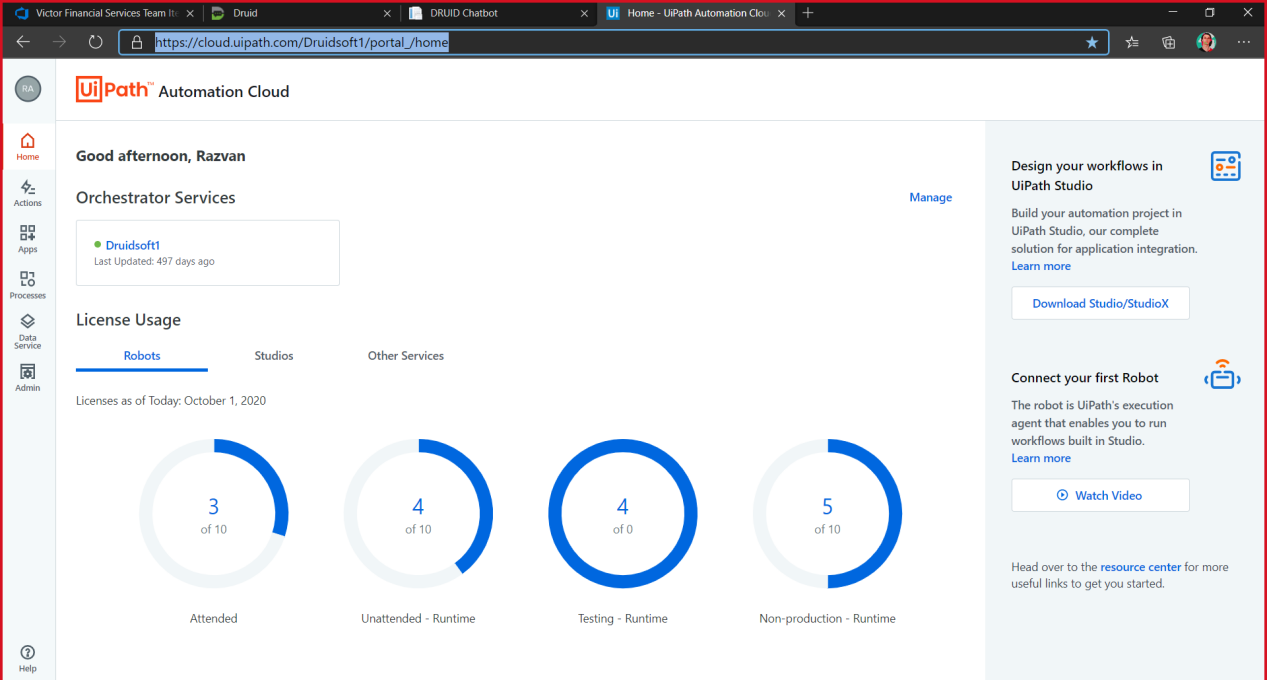This screenshot has height=680, width=1267.
Task: Click the UiPath logo
Action: (115, 90)
